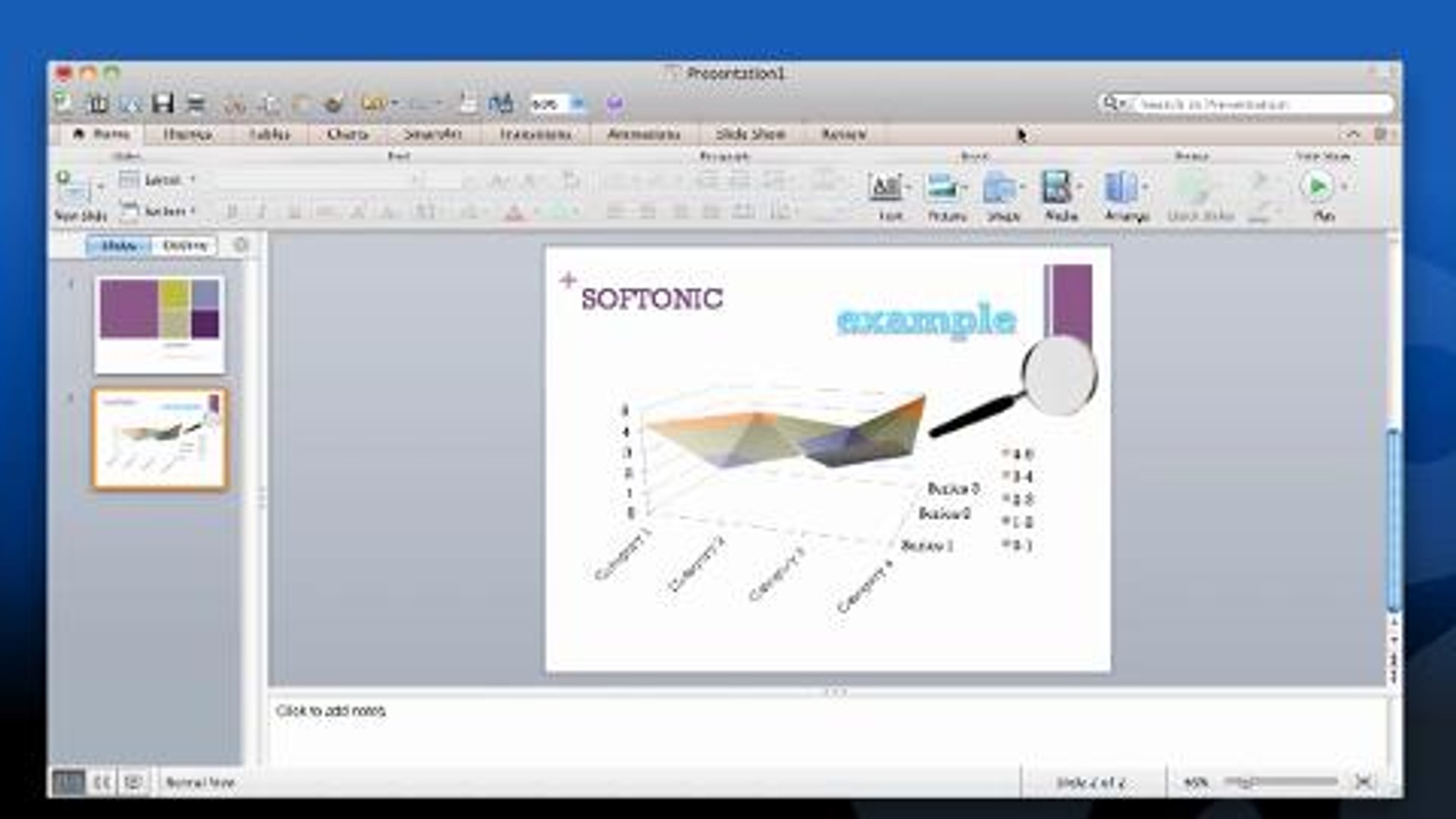
Task: Click the fit-to-window button in status bar
Action: [x=1363, y=781]
